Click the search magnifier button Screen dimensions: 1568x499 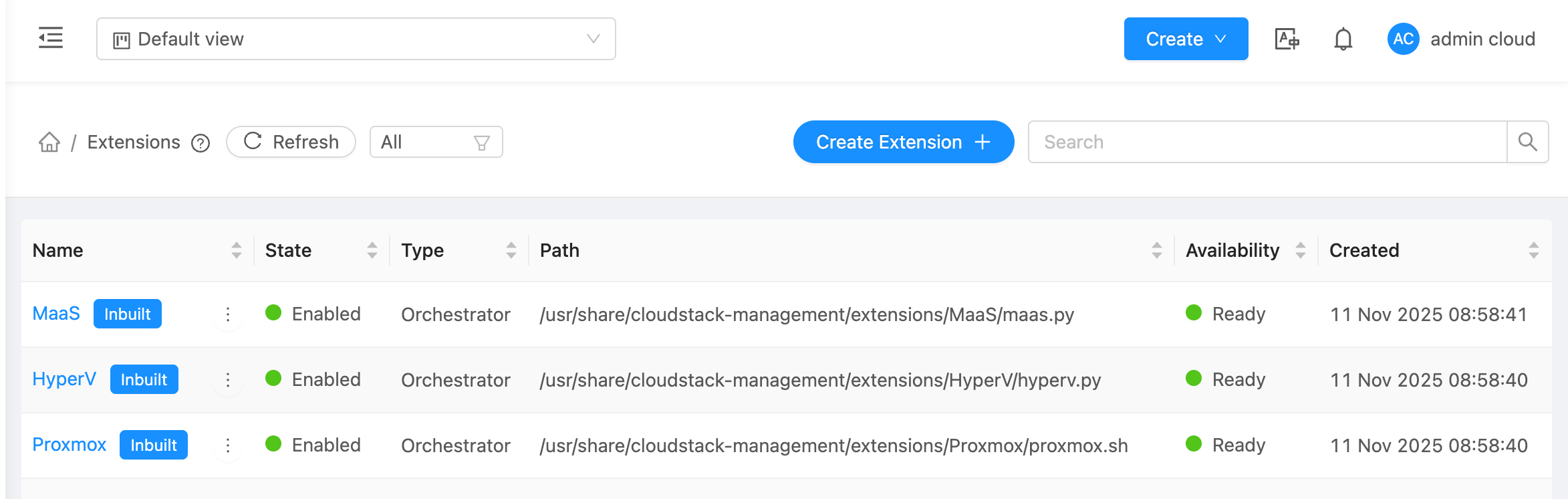tap(1527, 142)
